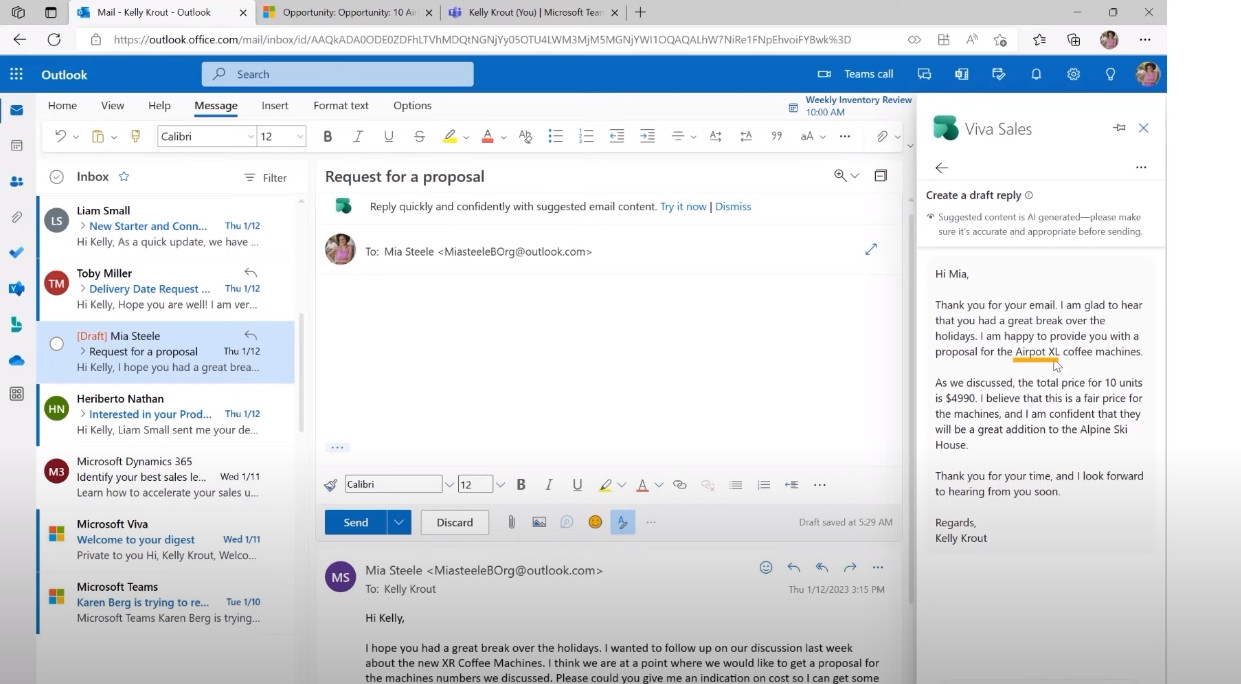Toggle Inbox favorite star
The width and height of the screenshot is (1241, 684).
[124, 176]
